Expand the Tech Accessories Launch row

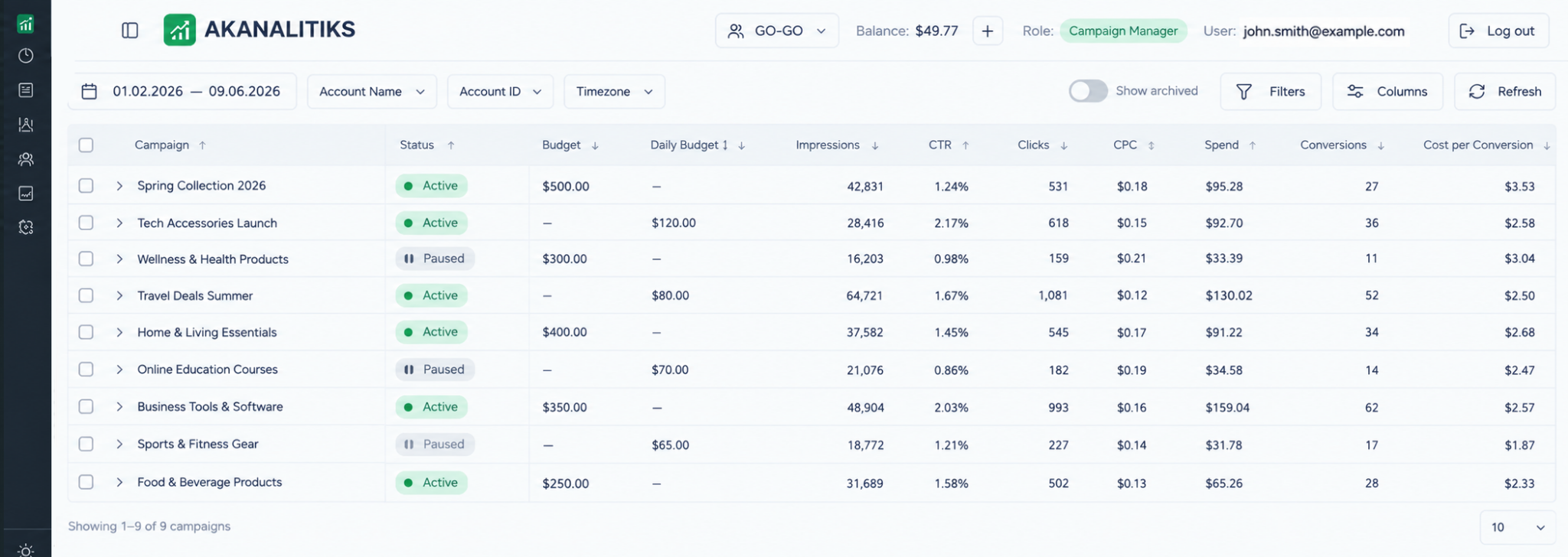tap(119, 223)
